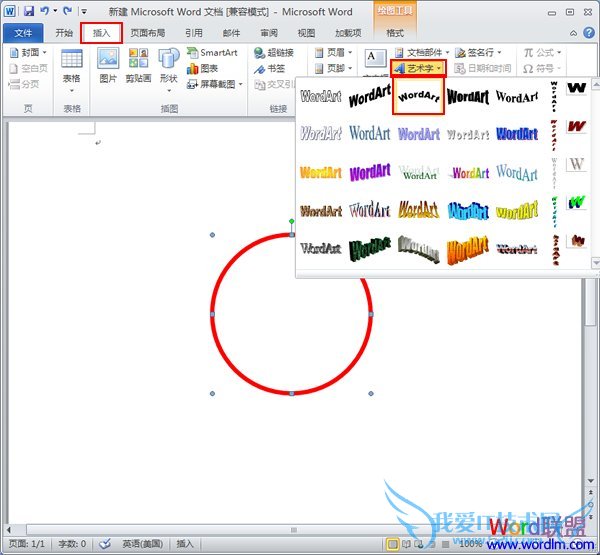Viewport: 600px width, 555px height.
Task: Change language via 英语(美国) in status bar
Action: [142, 544]
